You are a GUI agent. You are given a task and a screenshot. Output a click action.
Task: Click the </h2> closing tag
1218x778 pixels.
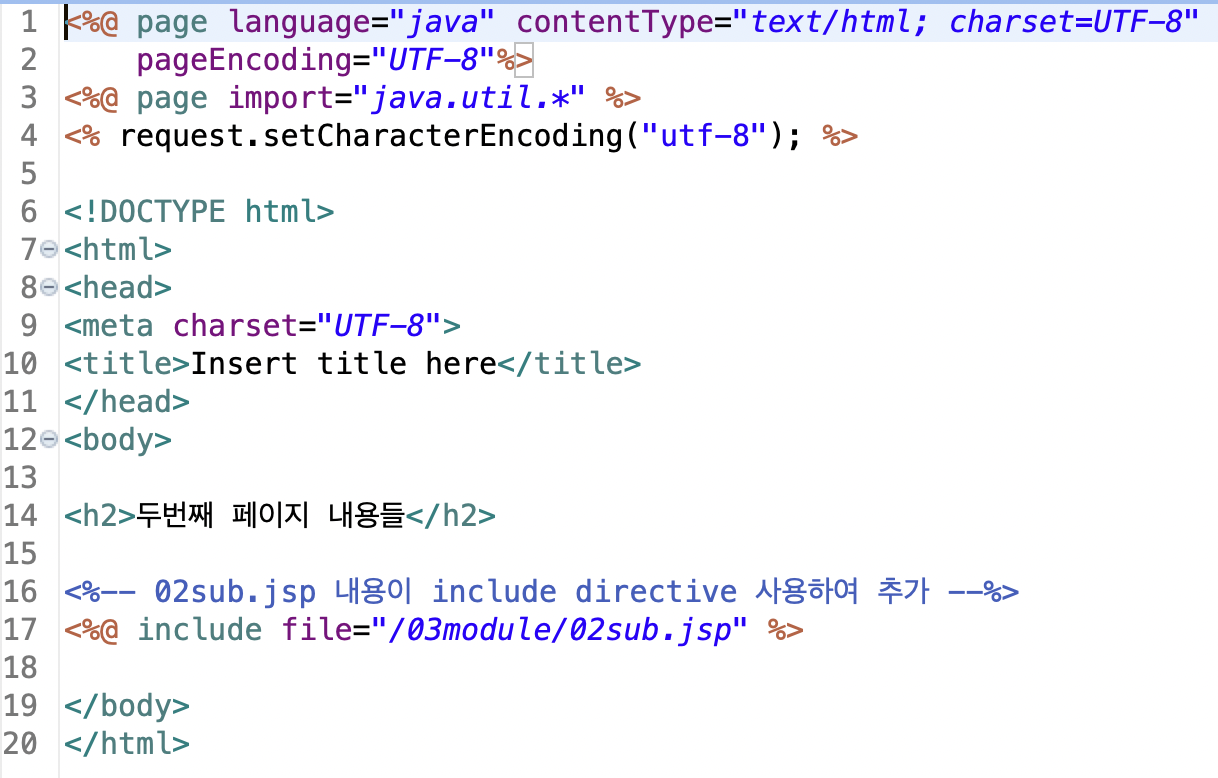[x=450, y=516]
